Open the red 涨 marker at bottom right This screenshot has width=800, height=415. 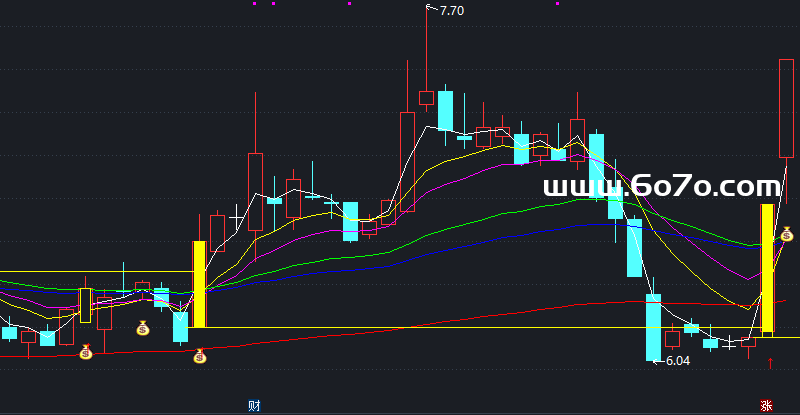[x=766, y=405]
